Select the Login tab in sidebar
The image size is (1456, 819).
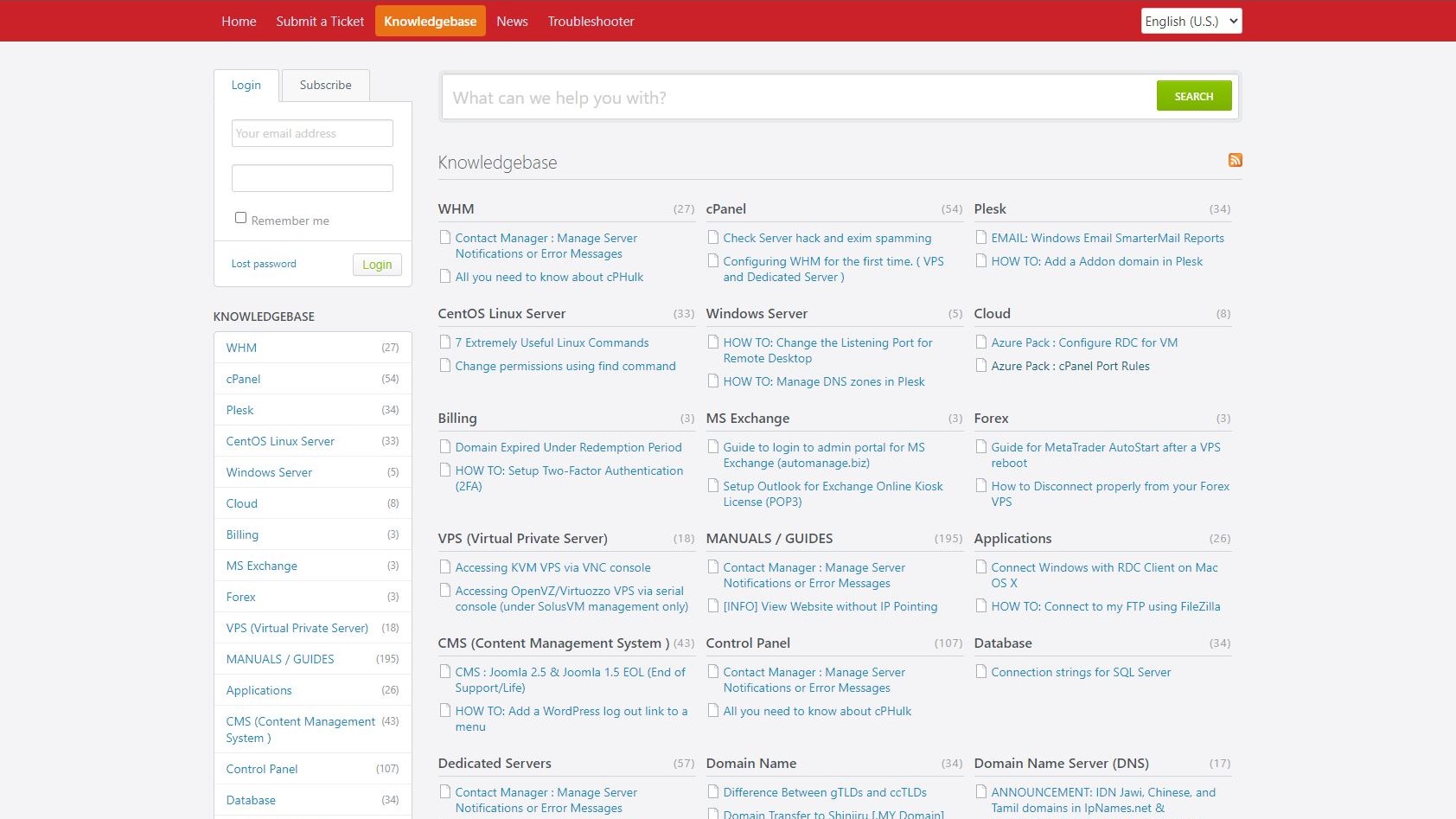[x=246, y=85]
